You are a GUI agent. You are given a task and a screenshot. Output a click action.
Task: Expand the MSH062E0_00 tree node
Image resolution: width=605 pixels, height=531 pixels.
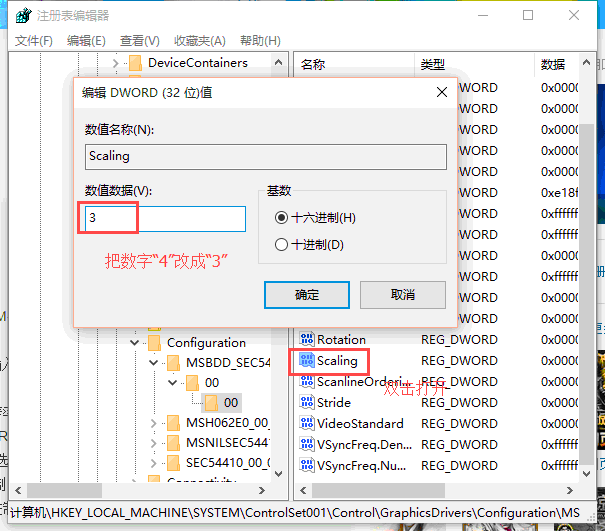click(154, 423)
